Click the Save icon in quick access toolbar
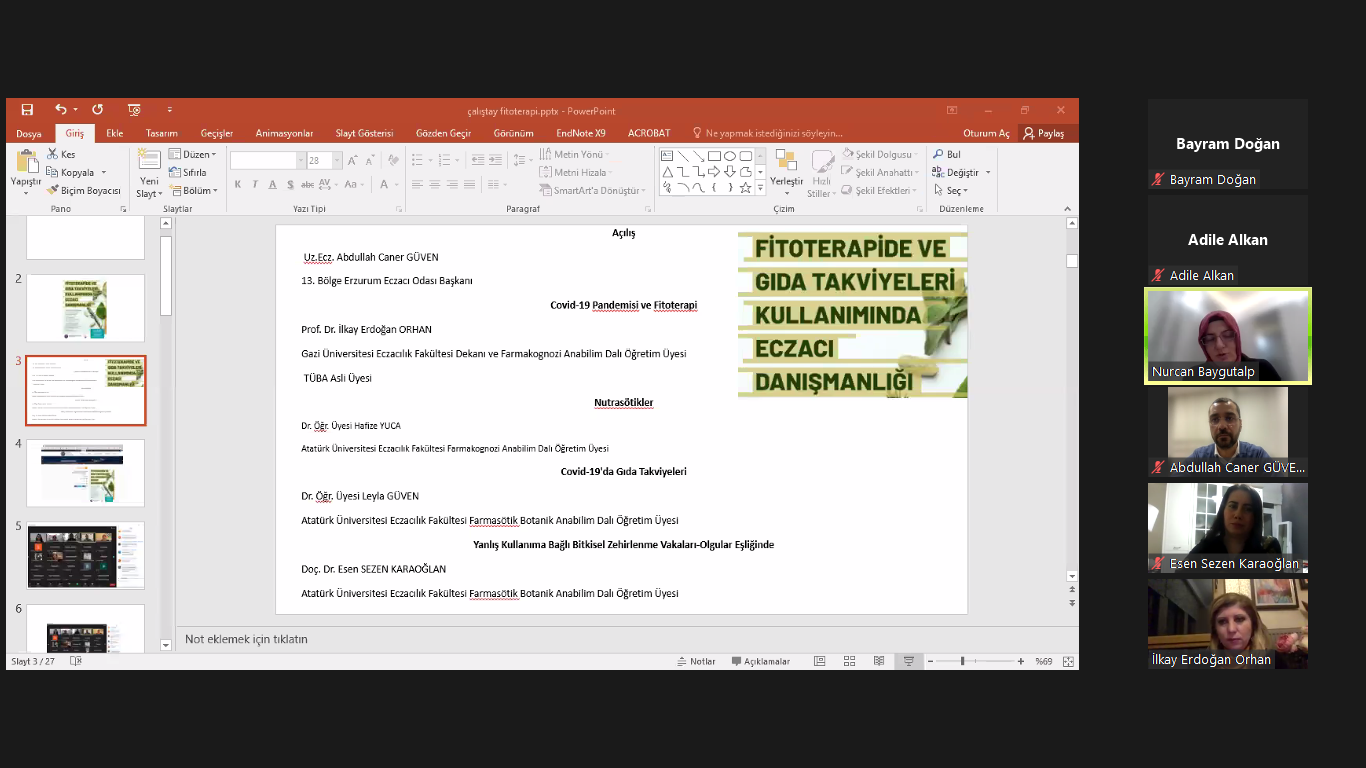Screen dimensions: 1366x768 [x=27, y=110]
